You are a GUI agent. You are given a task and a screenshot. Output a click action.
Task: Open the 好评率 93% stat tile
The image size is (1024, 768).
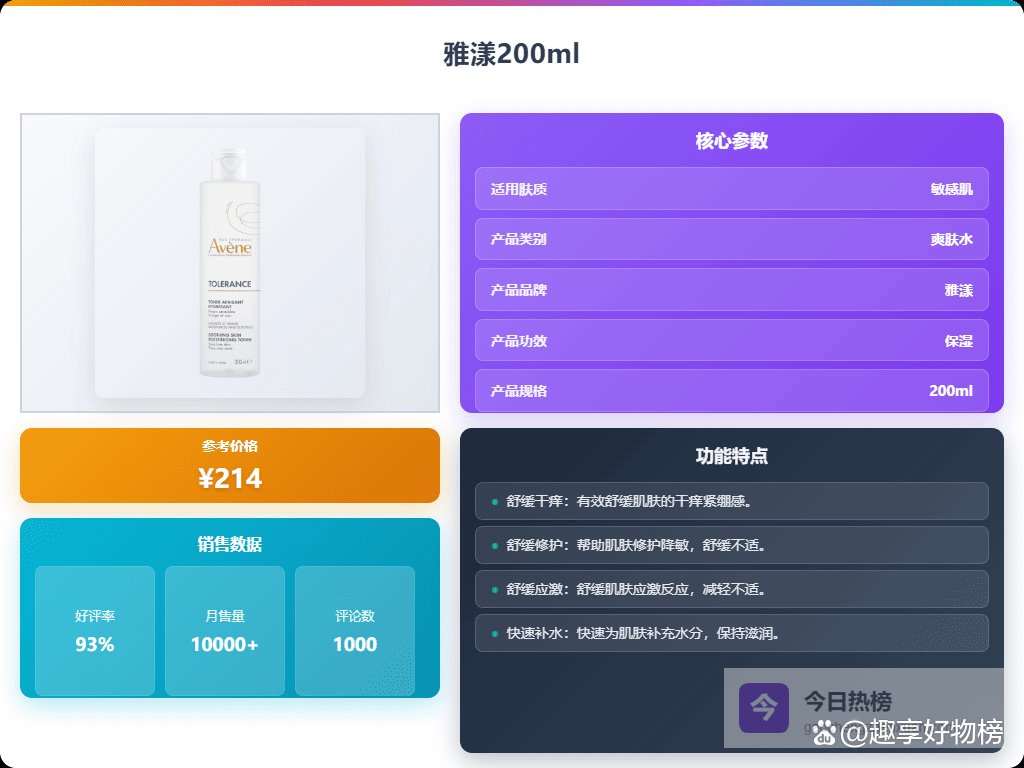(95, 631)
